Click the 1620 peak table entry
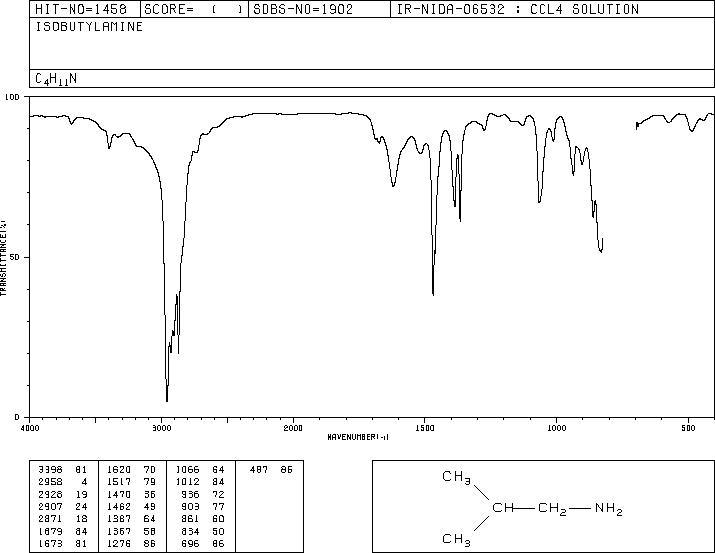 click(131, 470)
